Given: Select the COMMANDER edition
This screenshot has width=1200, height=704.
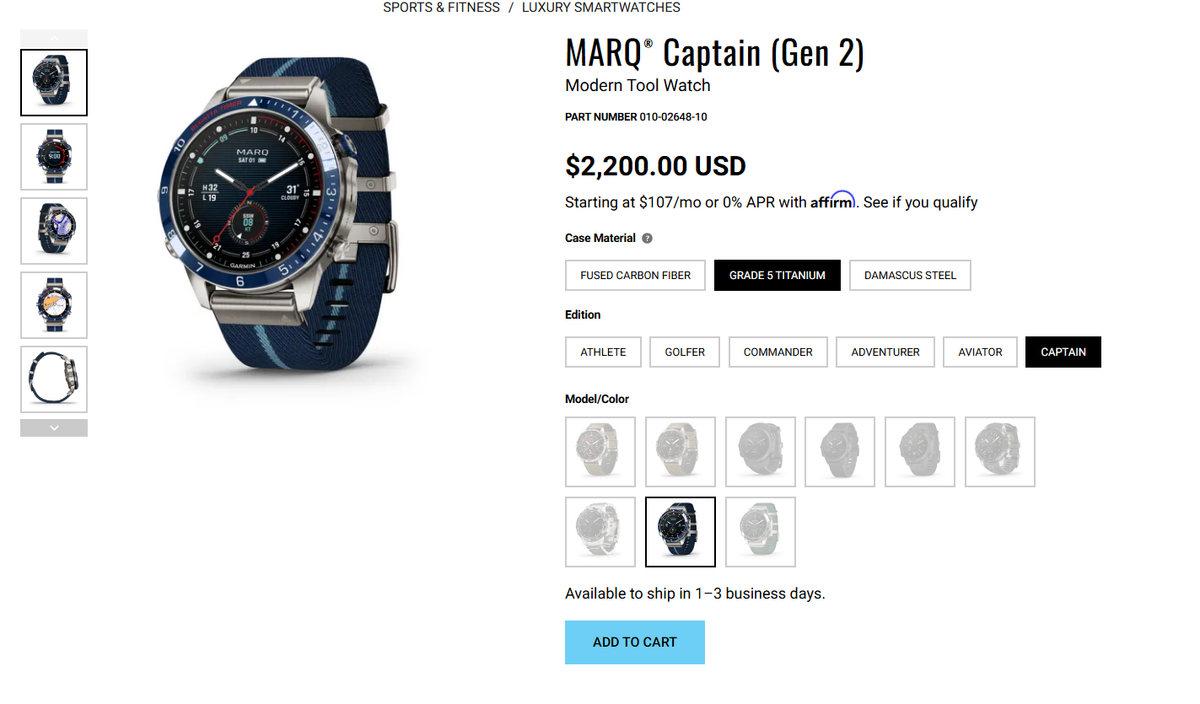Looking at the screenshot, I should click(x=778, y=351).
